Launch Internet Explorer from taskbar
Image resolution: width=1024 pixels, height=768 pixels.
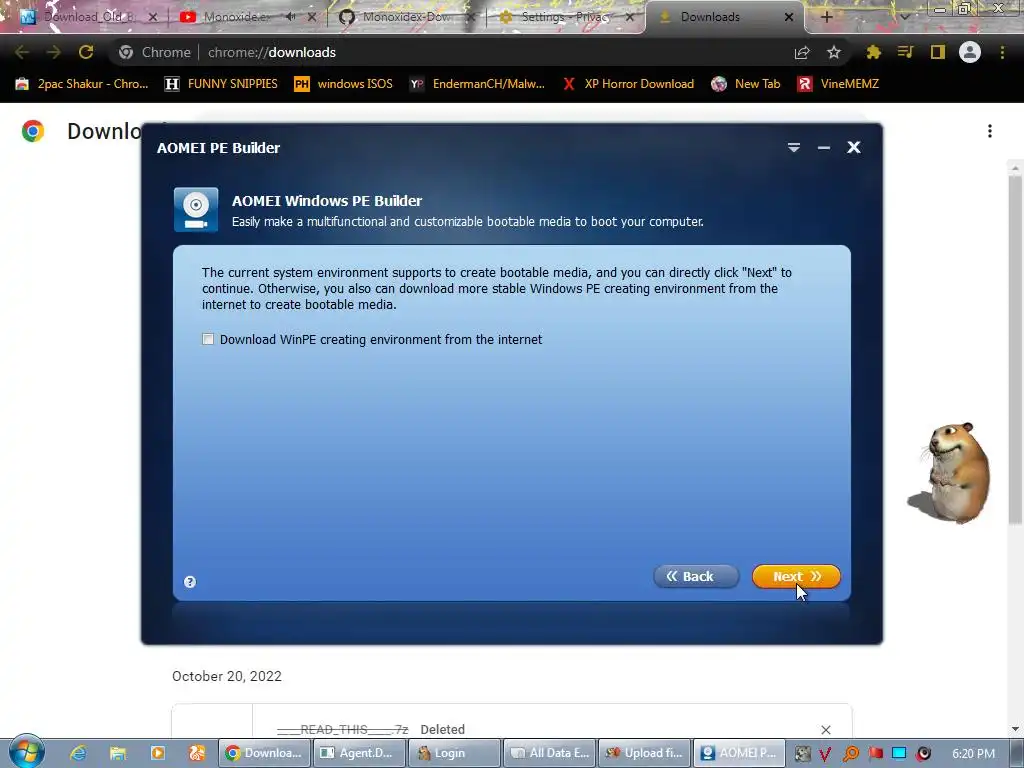coord(78,753)
